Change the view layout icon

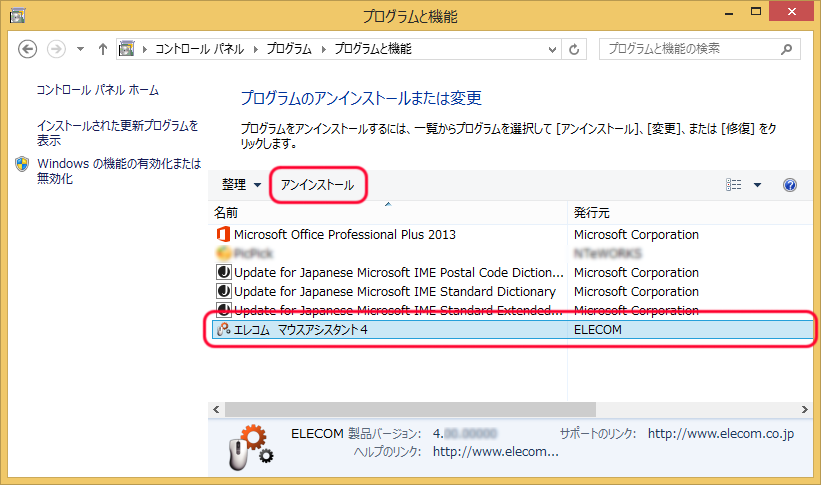coord(734,185)
